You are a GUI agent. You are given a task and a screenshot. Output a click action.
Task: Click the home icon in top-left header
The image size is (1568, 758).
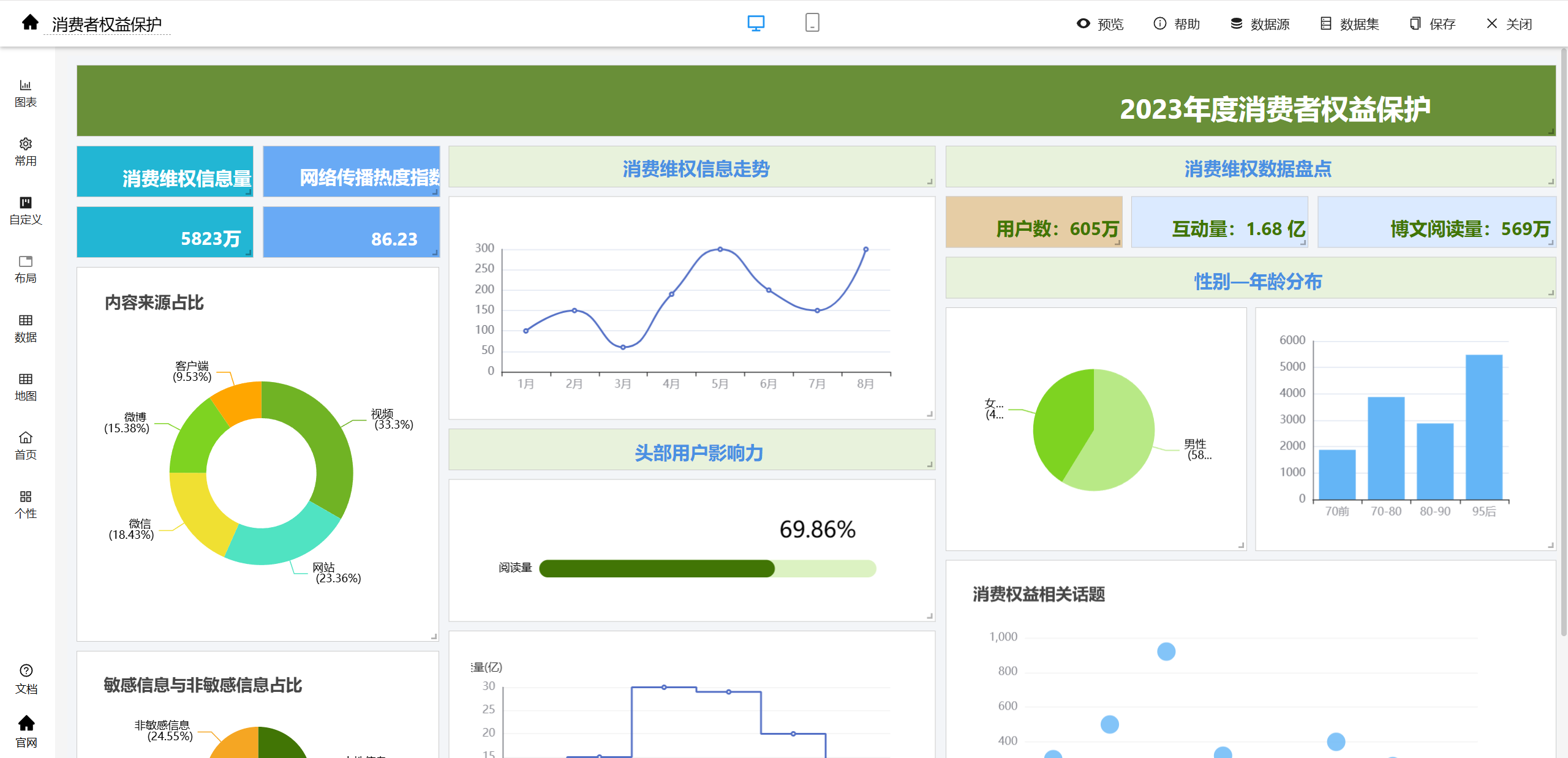[x=30, y=23]
